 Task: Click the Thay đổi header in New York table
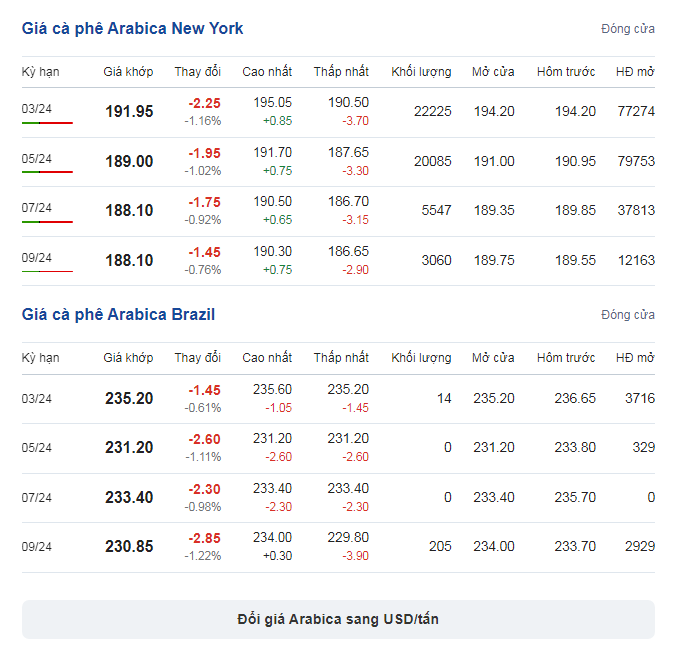click(x=198, y=72)
